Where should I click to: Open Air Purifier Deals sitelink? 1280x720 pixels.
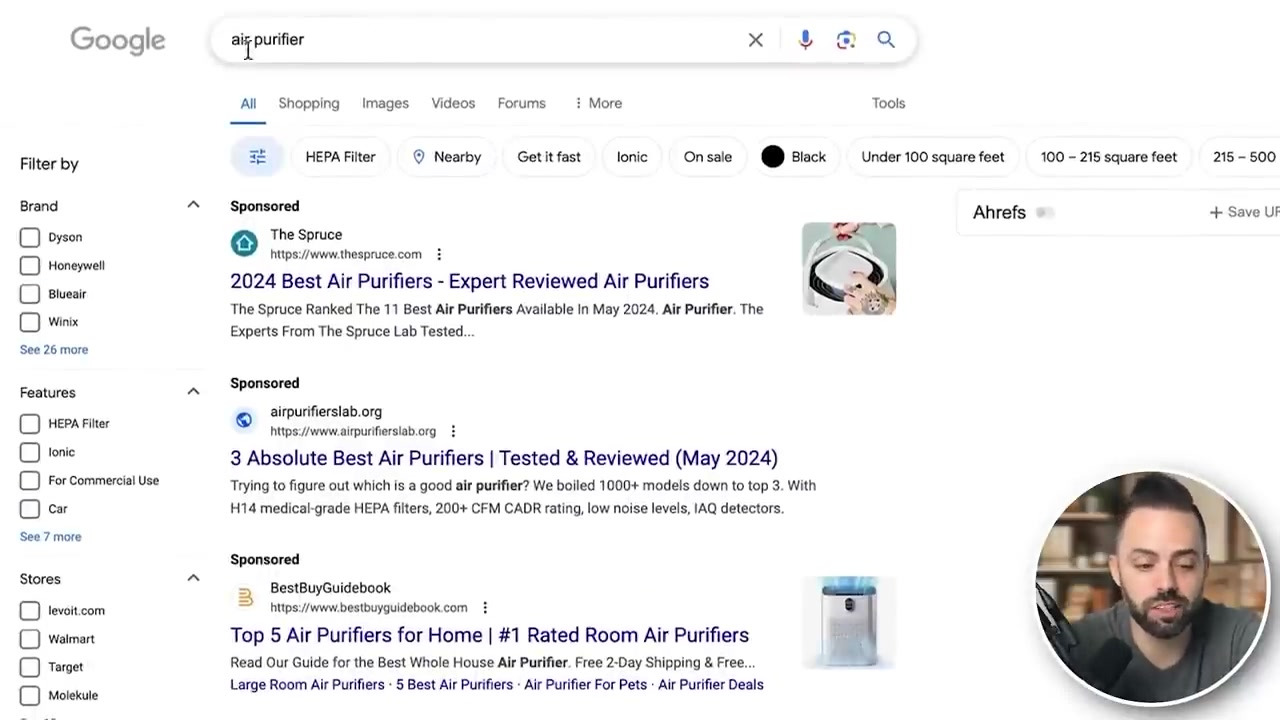click(711, 685)
